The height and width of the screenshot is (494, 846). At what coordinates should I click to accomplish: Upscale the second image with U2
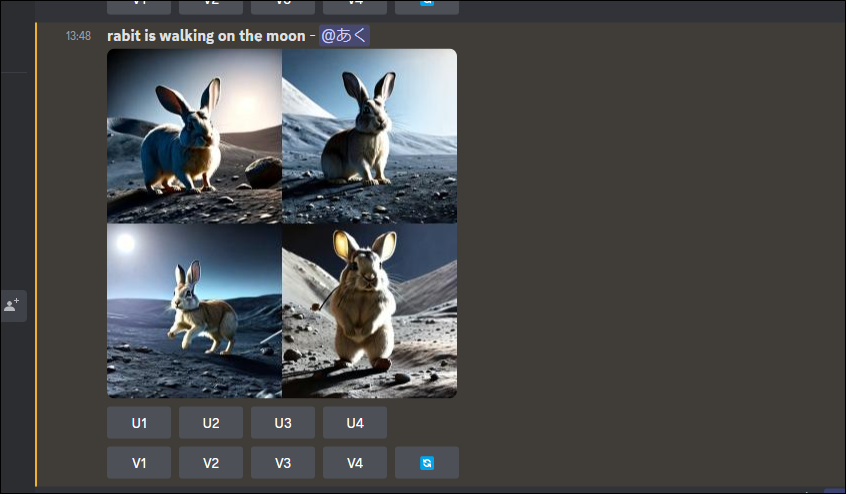pyautogui.click(x=211, y=423)
